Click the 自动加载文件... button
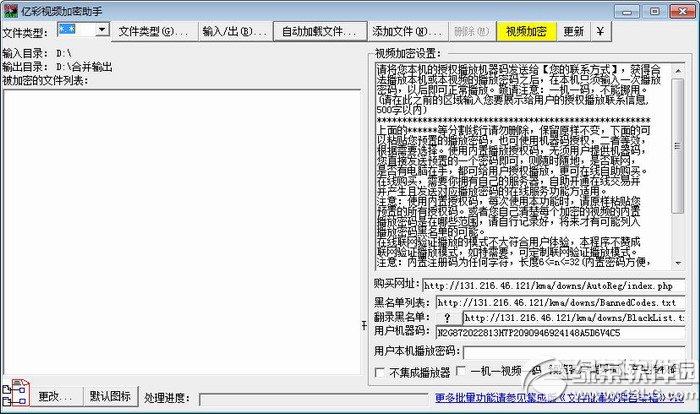 click(320, 32)
